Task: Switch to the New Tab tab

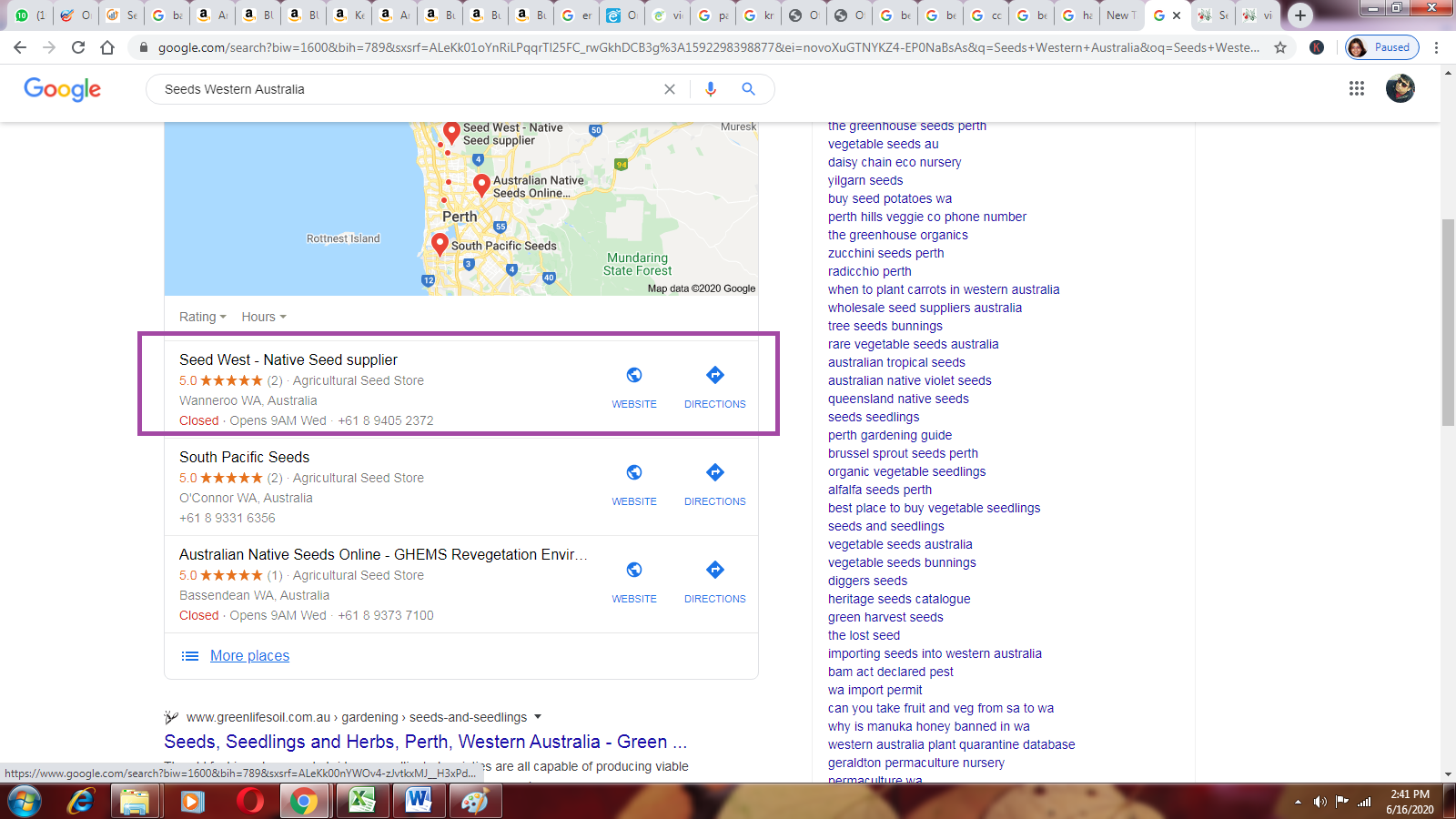Action: click(1120, 15)
